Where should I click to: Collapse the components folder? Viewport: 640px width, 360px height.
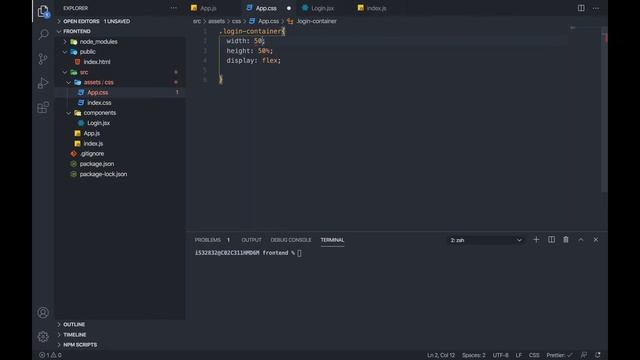[100, 113]
